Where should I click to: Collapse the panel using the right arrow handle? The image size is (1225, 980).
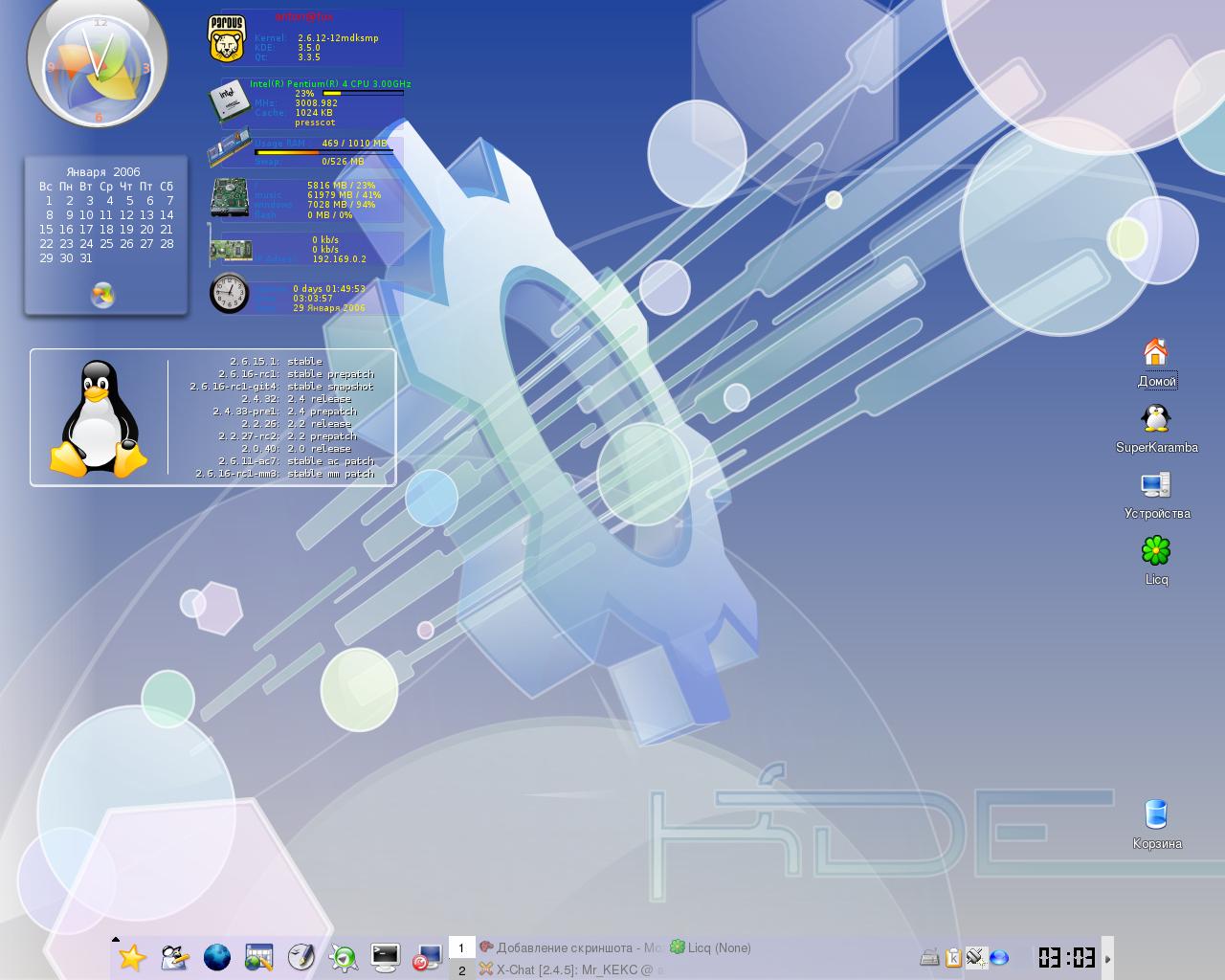point(1108,958)
